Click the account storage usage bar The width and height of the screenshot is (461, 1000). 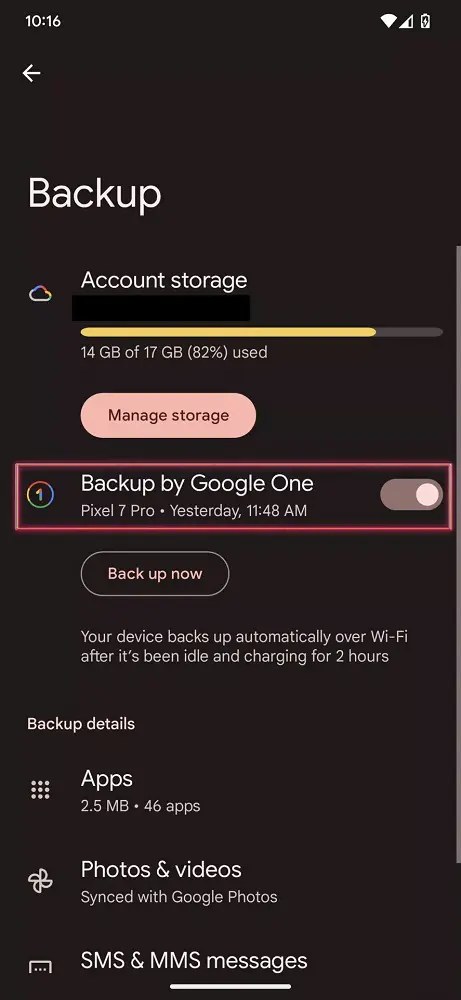pyautogui.click(x=261, y=332)
